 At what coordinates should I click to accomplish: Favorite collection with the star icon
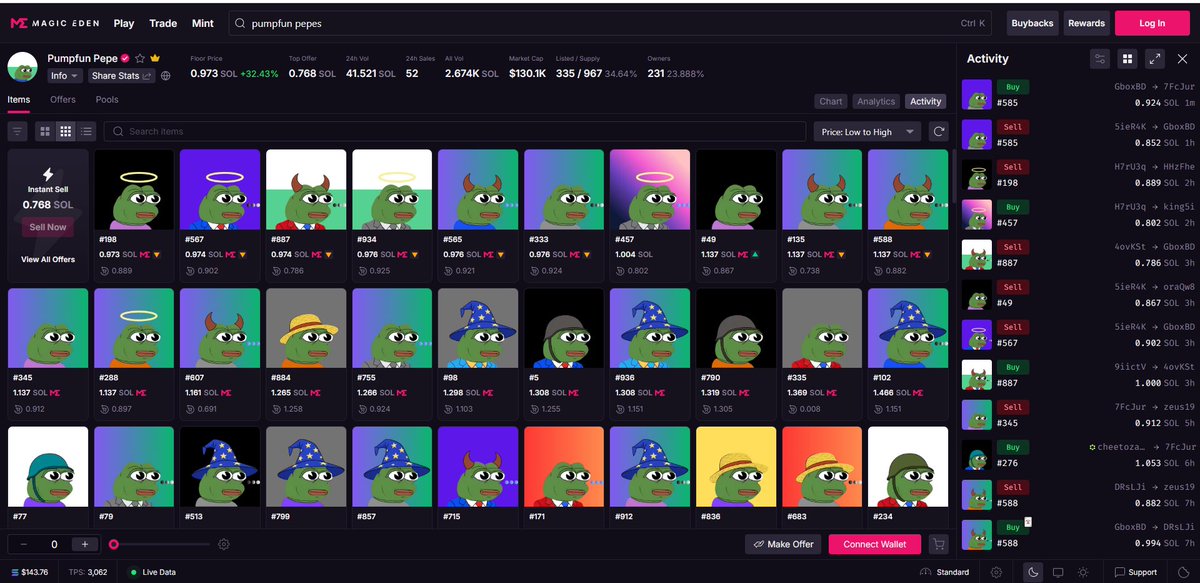click(141, 59)
